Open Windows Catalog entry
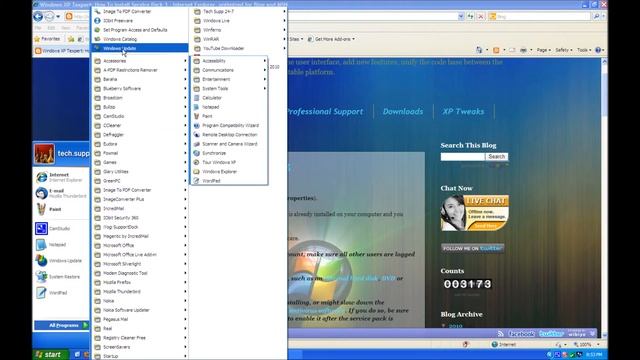This screenshot has height=360, width=640. click(140, 39)
